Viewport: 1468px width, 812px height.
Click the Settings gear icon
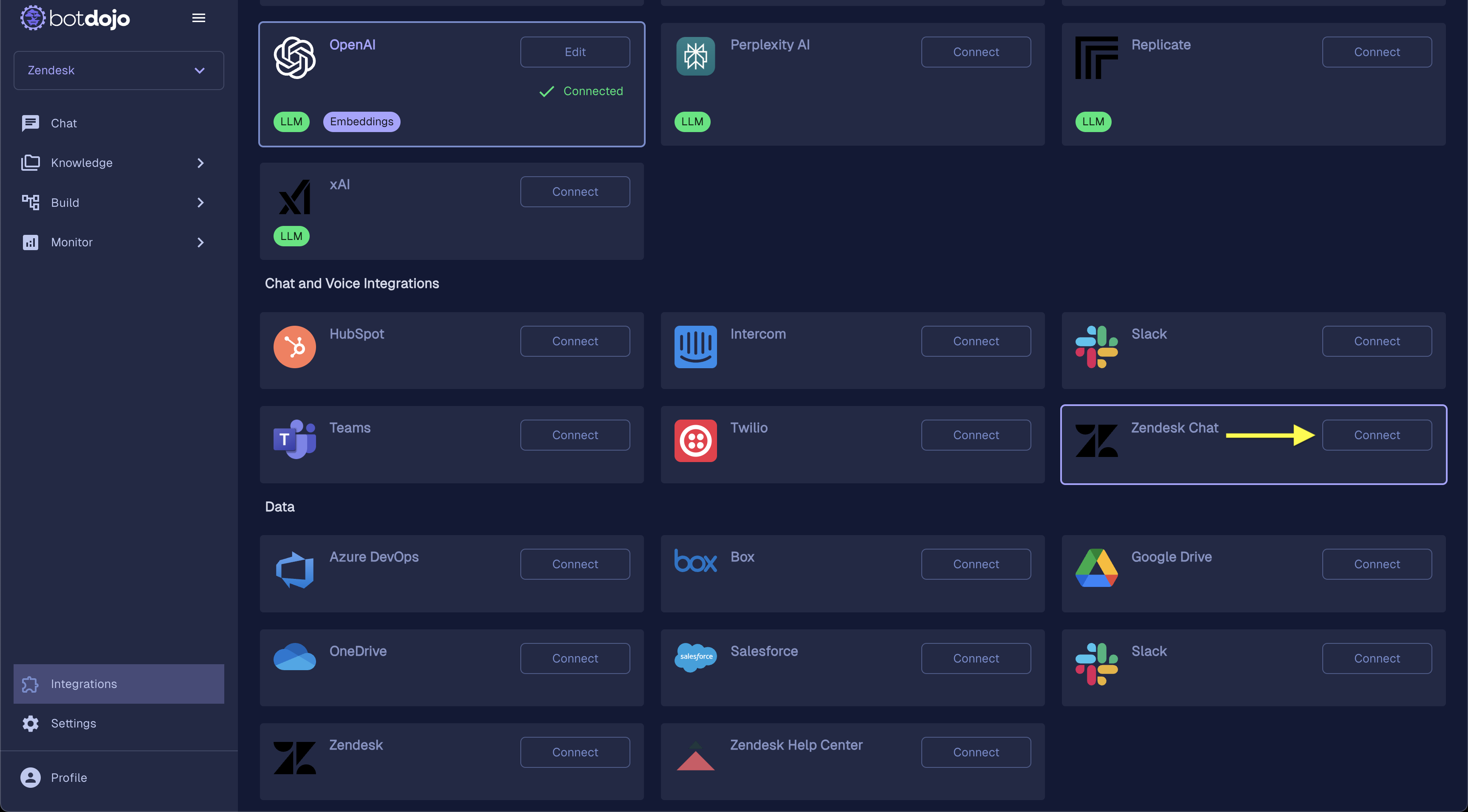click(x=30, y=723)
